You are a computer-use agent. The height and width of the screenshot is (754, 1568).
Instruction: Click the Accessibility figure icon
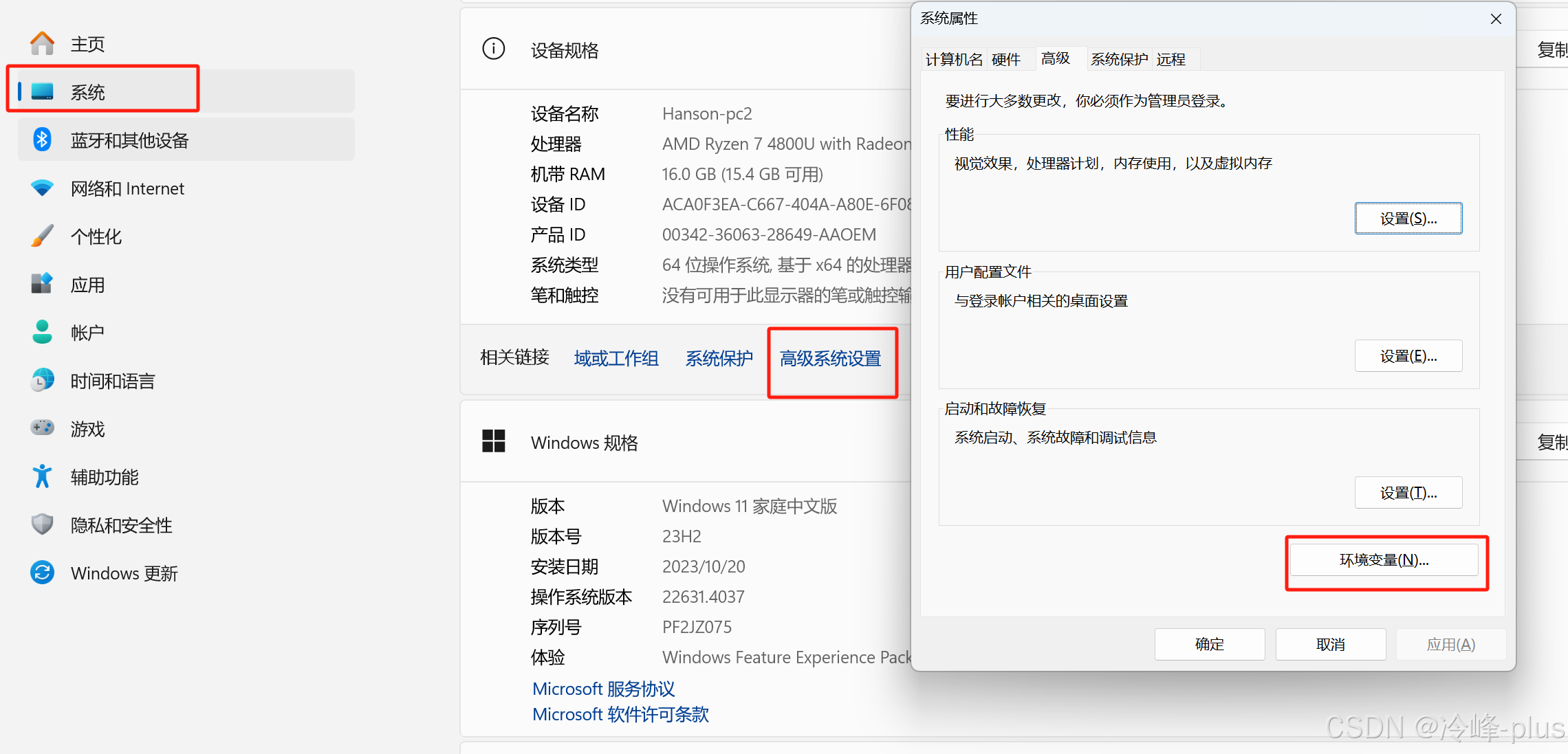43,476
